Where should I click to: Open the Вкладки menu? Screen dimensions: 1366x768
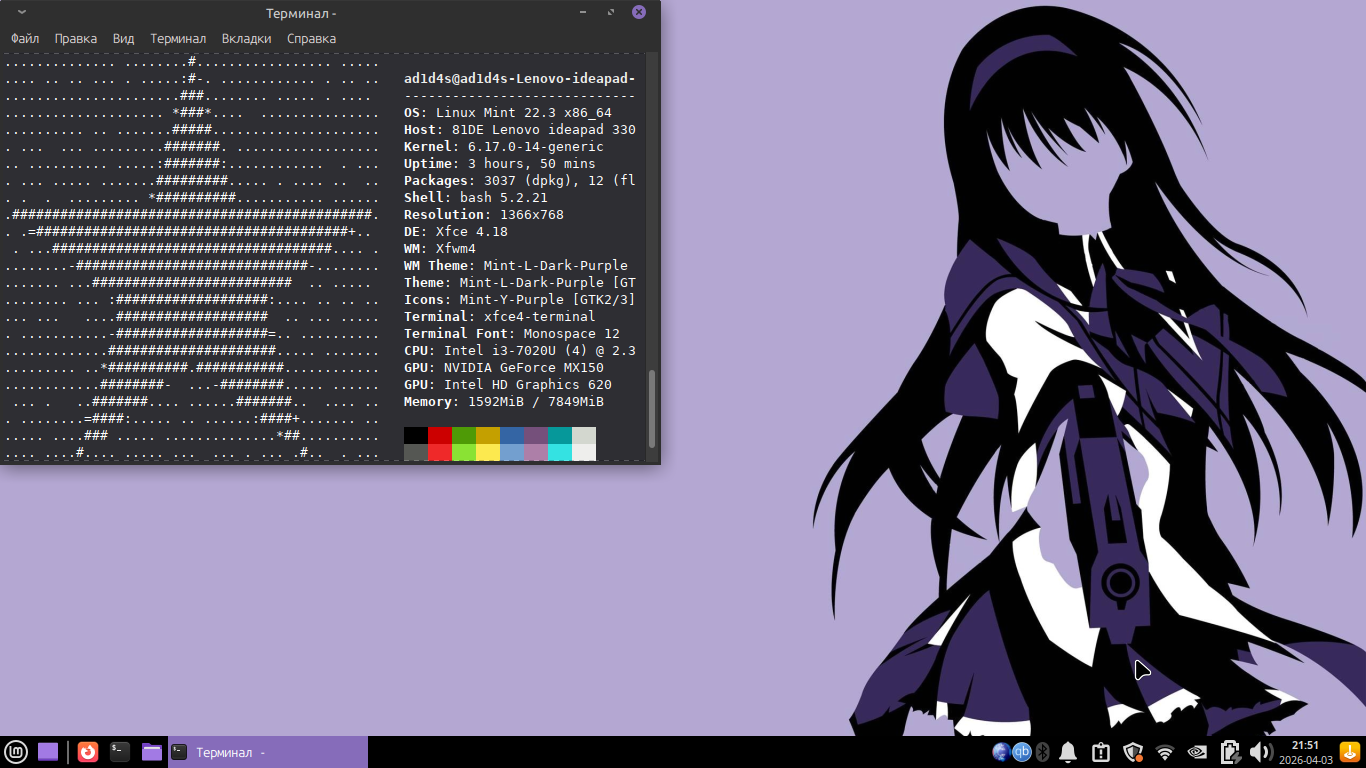(246, 39)
